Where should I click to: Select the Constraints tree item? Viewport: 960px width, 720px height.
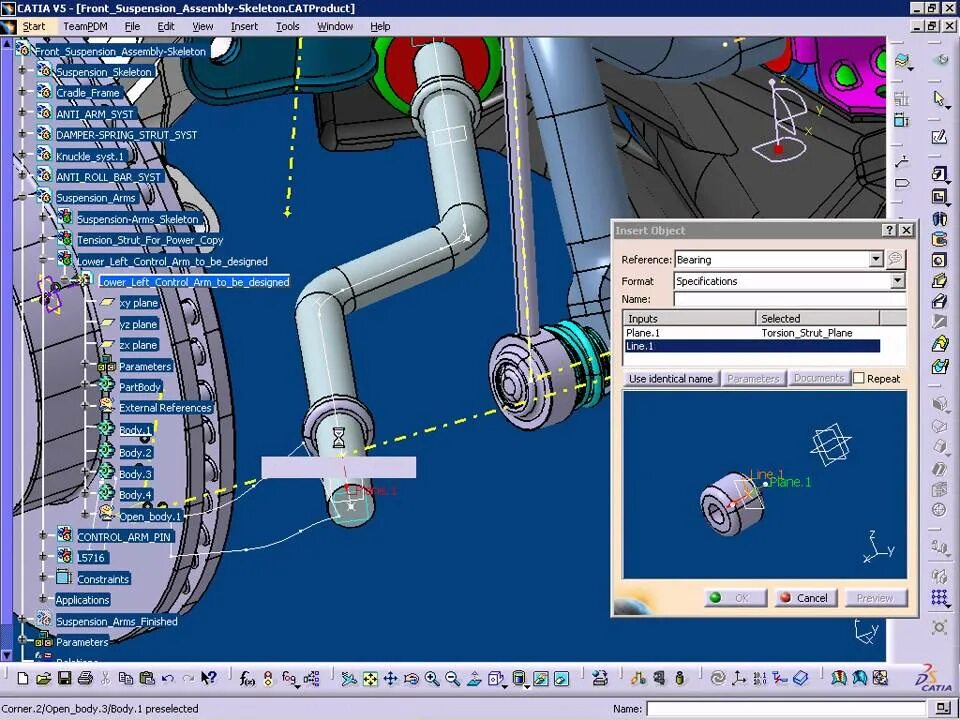(x=103, y=579)
